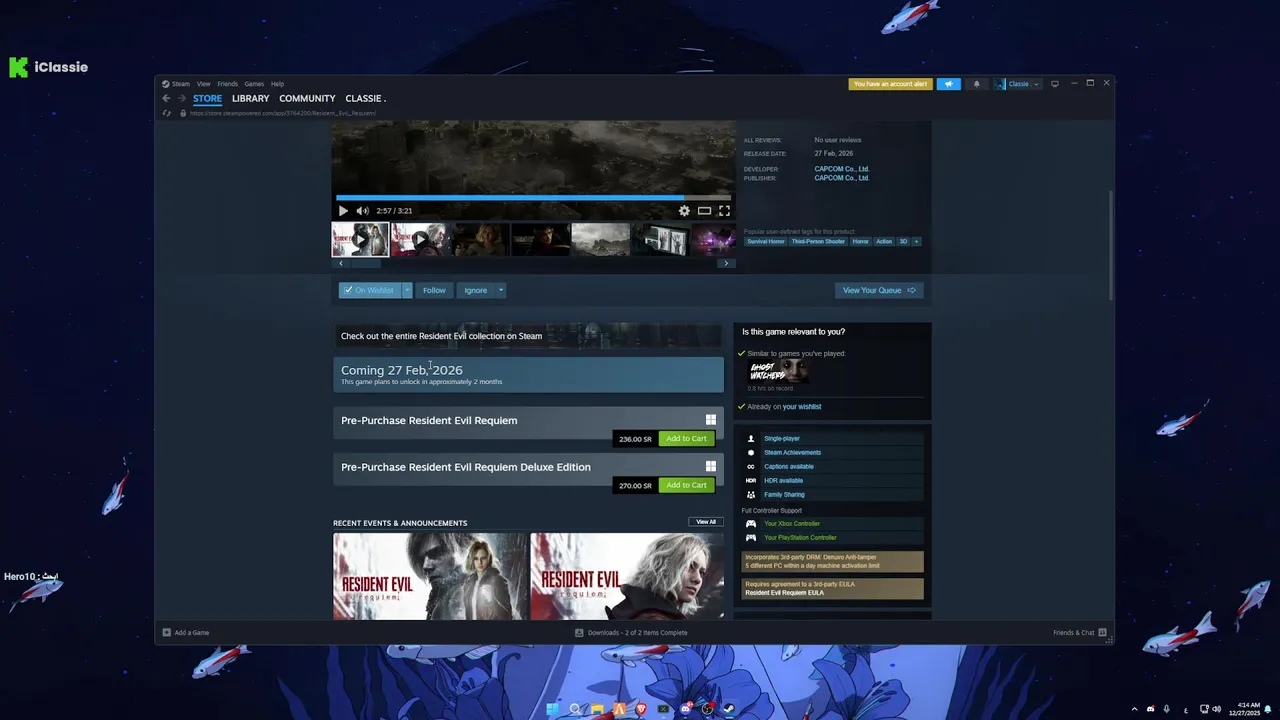This screenshot has height=720, width=1280.
Task: Expand the Ignore dropdown arrow
Action: [501, 290]
